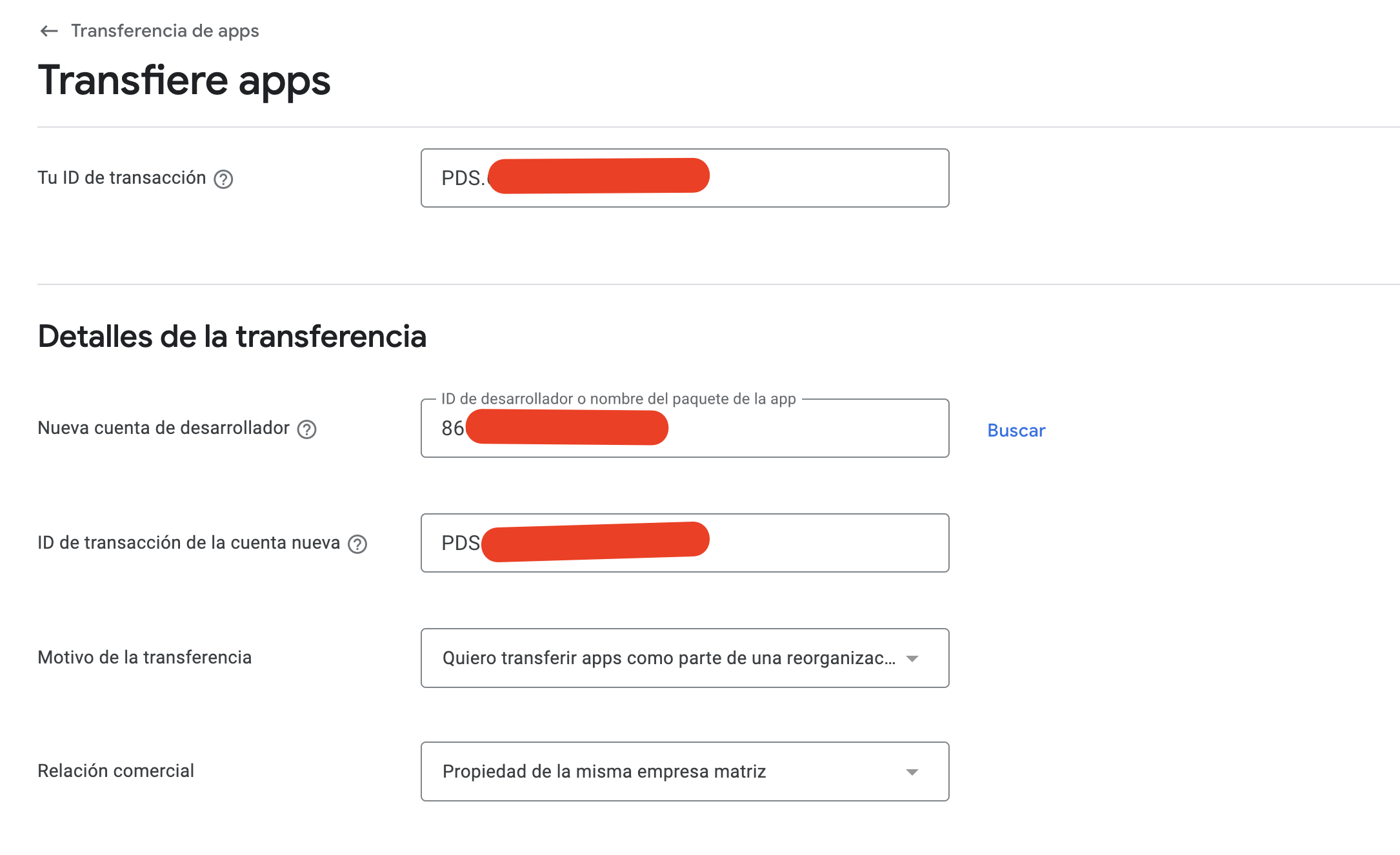The image size is (1400, 855).
Task: Click the Relación comercial dropdown arrow
Action: (x=912, y=772)
